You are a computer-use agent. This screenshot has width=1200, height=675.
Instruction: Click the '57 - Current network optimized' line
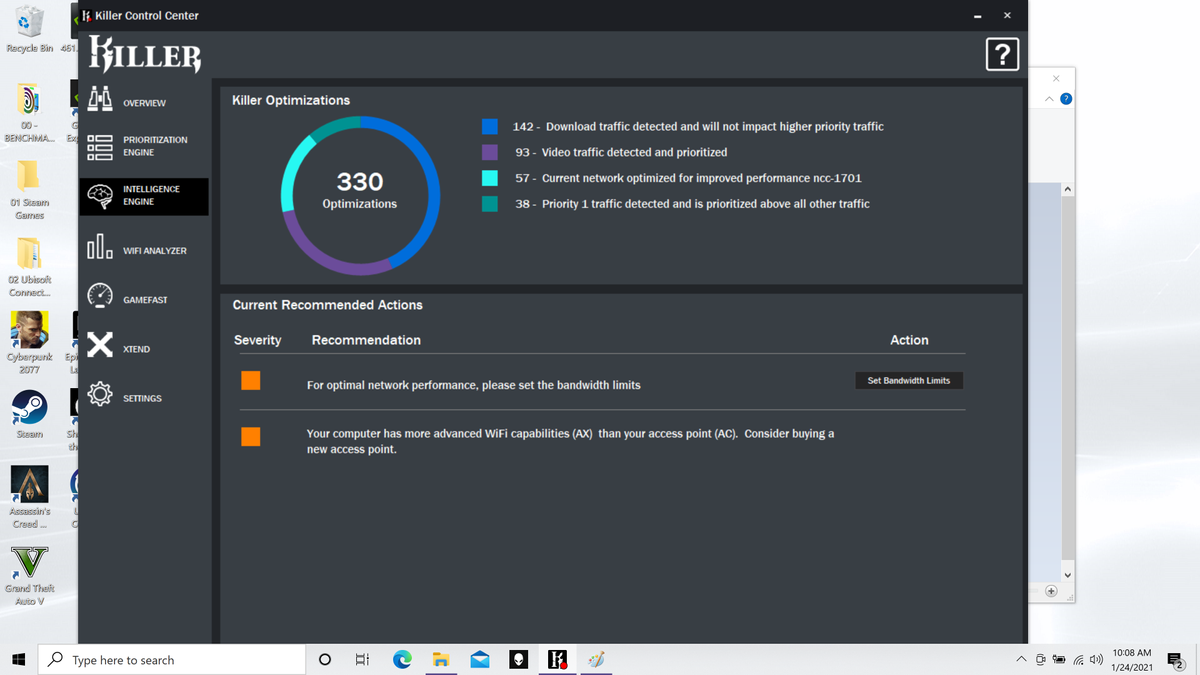pos(688,178)
